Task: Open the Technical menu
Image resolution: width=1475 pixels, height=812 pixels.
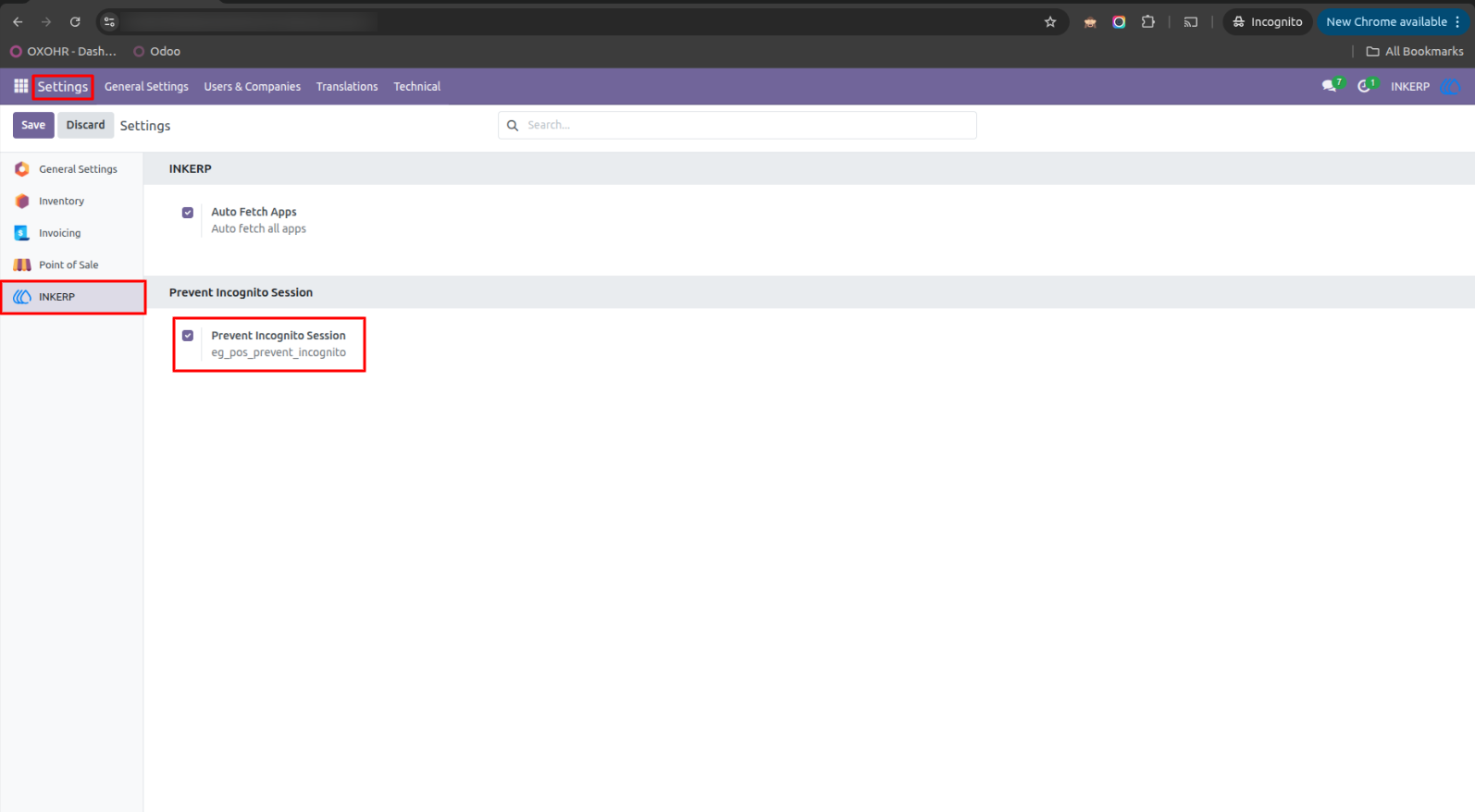Action: tap(417, 86)
